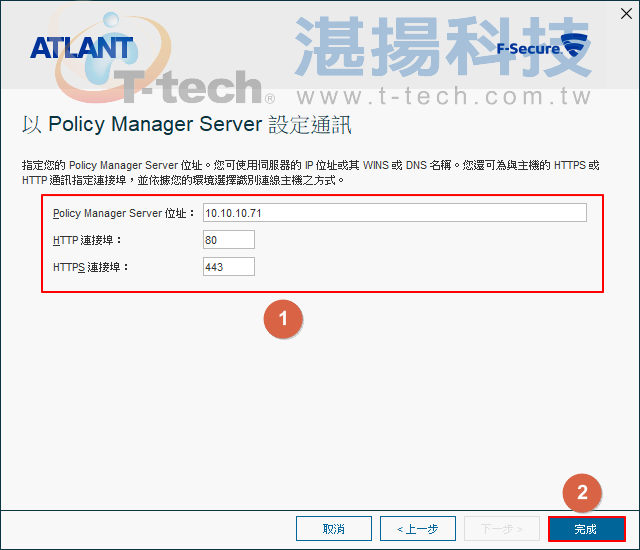Close the installer dialog with the X
This screenshot has height=550, width=640.
[x=626, y=14]
